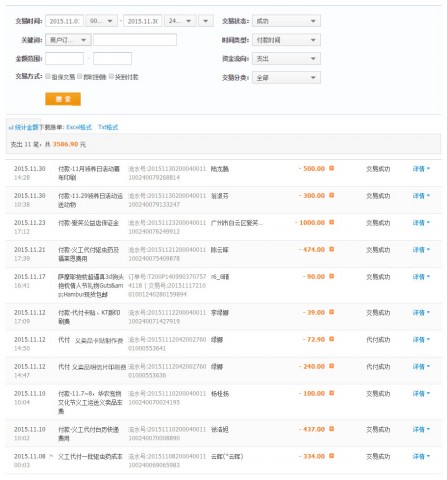The image size is (447, 480).
Task: Open the start time dropdown showing 00
Action: [x=102, y=21]
